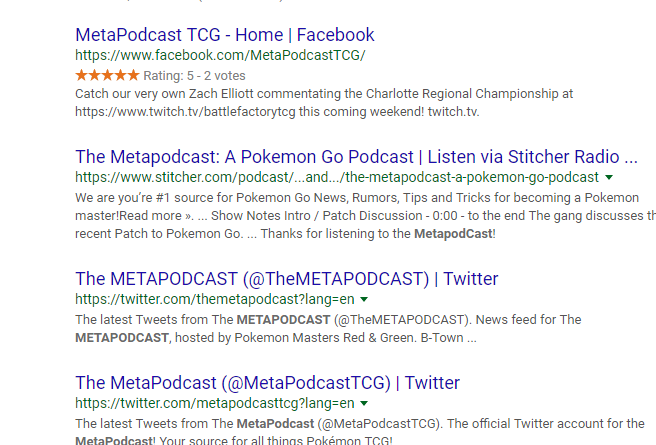Click the Zach Elliott Charlotte Regional snippet line

coord(324,94)
